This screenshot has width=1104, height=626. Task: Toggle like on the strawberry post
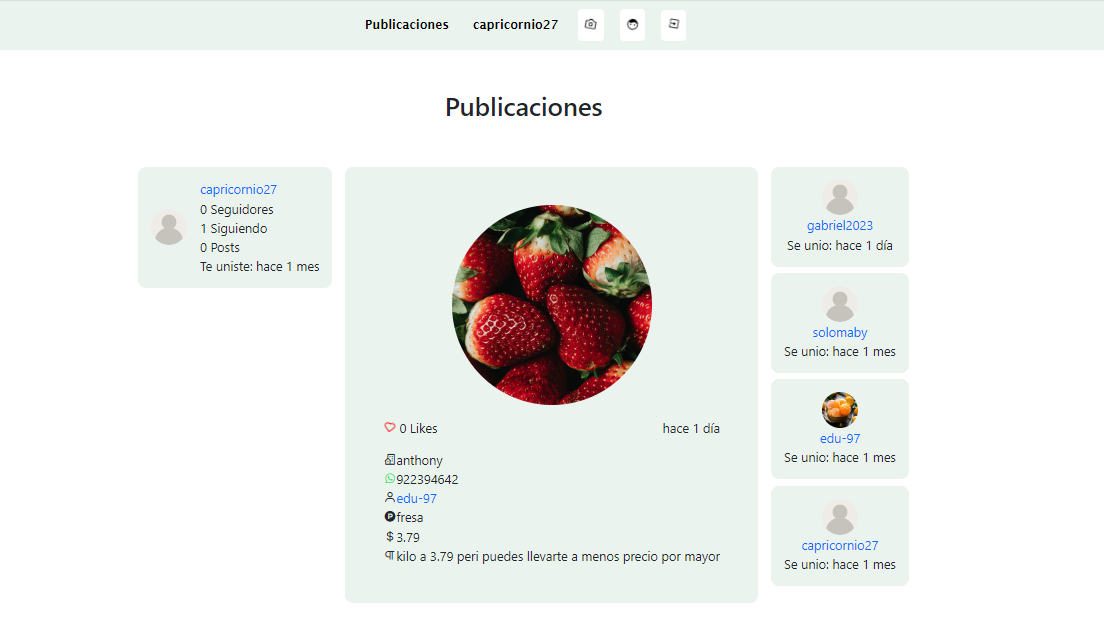(x=390, y=427)
